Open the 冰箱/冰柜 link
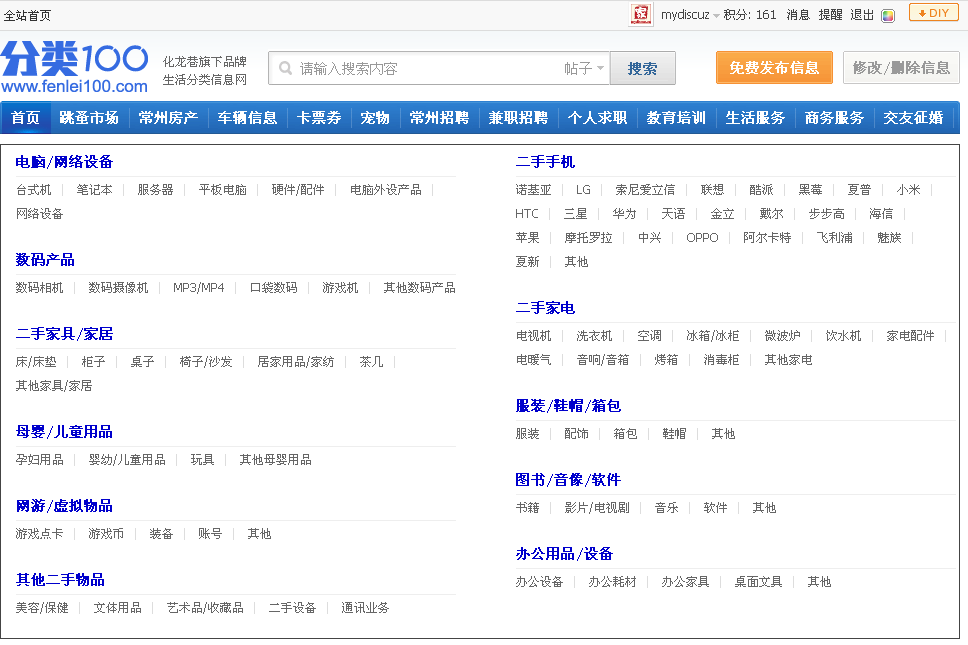Image resolution: width=968 pixels, height=645 pixels. 712,336
